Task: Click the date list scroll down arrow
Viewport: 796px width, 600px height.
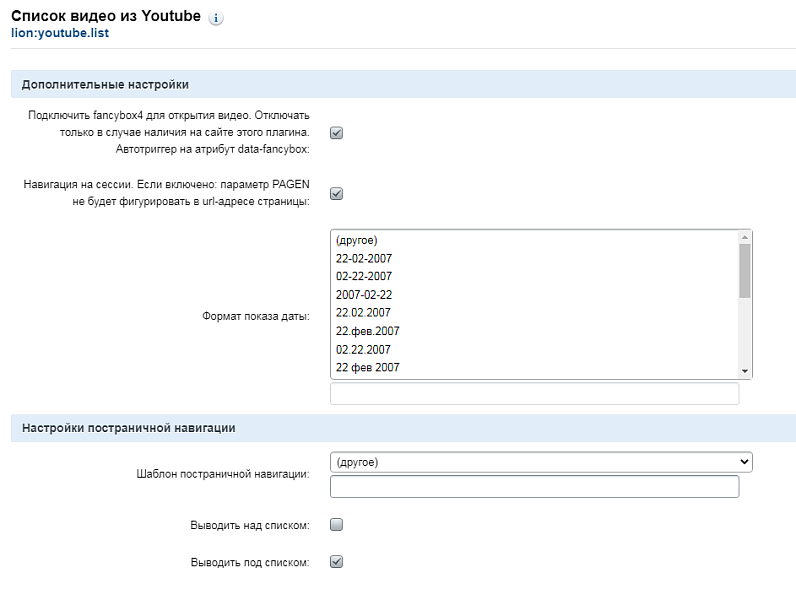Action: pos(744,371)
